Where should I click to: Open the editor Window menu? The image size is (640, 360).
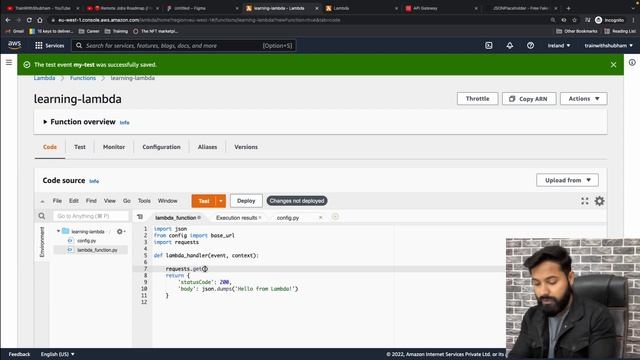[x=167, y=201]
